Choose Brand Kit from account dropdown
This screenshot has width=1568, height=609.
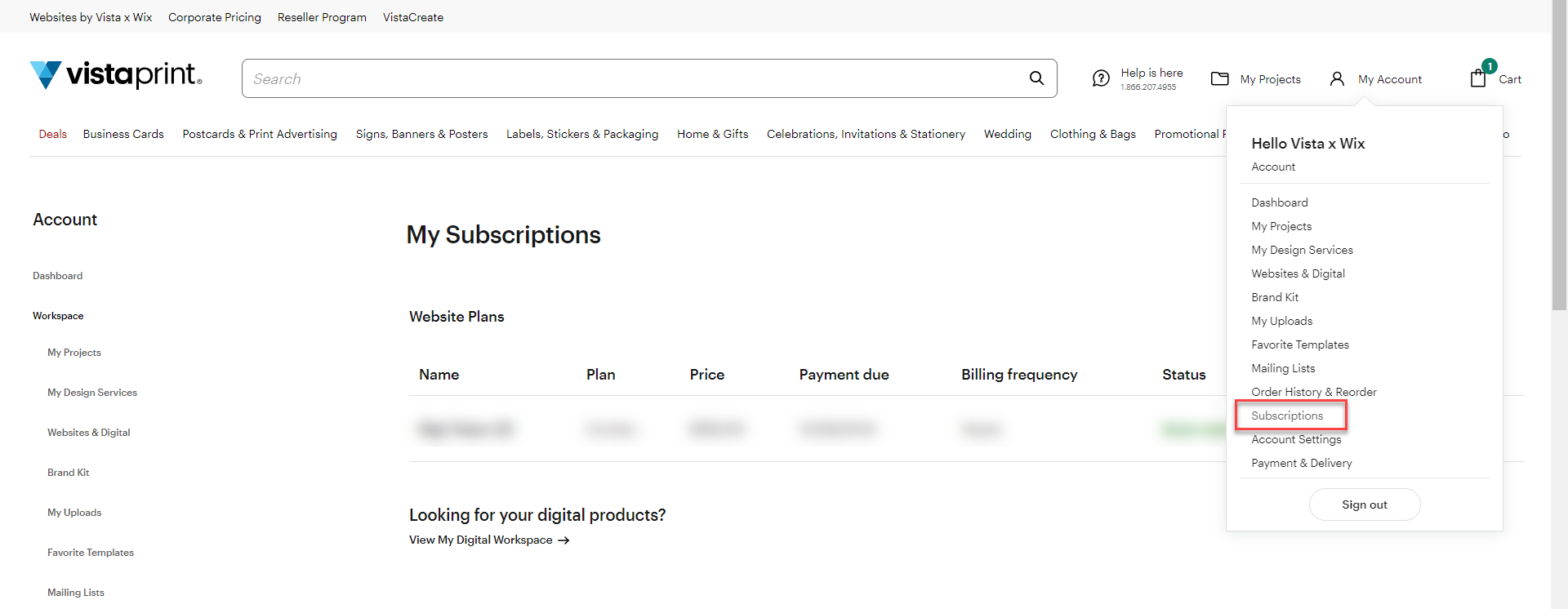click(1275, 297)
